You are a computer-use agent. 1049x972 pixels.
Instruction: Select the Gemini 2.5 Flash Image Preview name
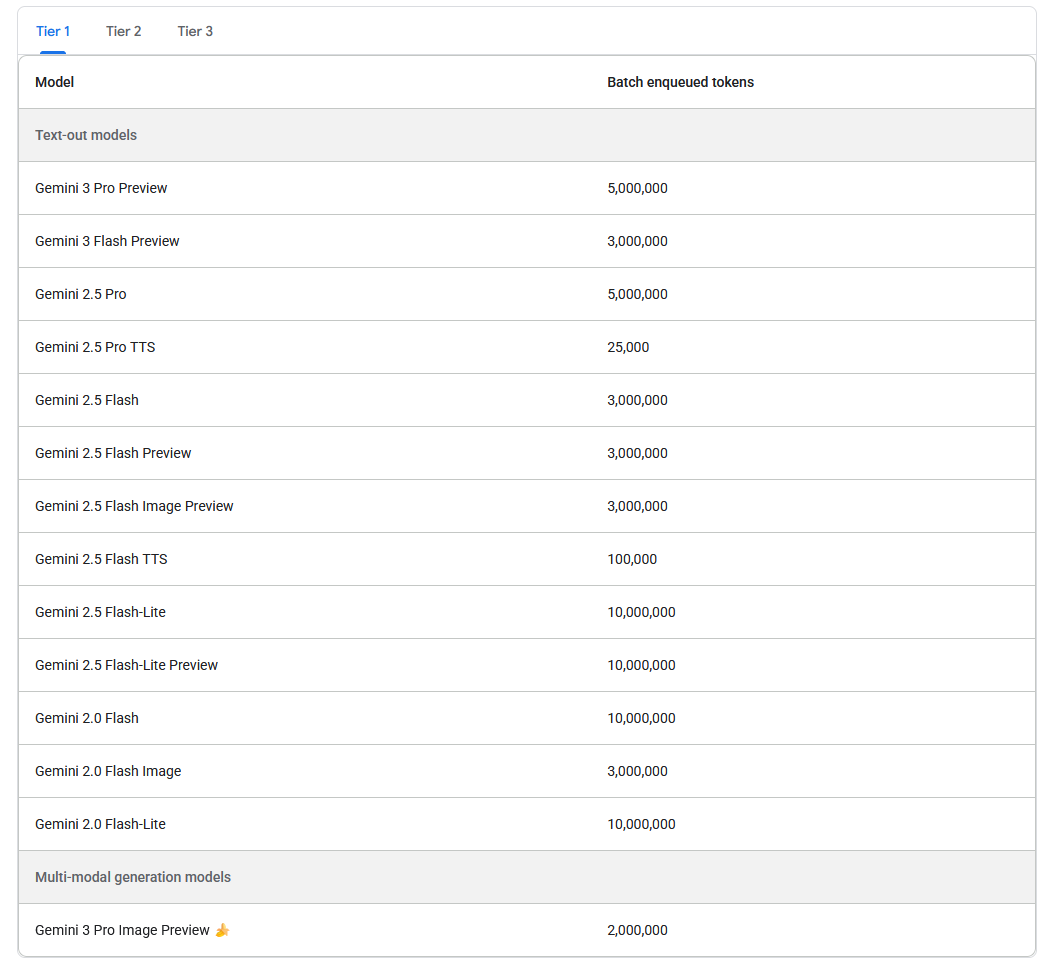[134, 506]
